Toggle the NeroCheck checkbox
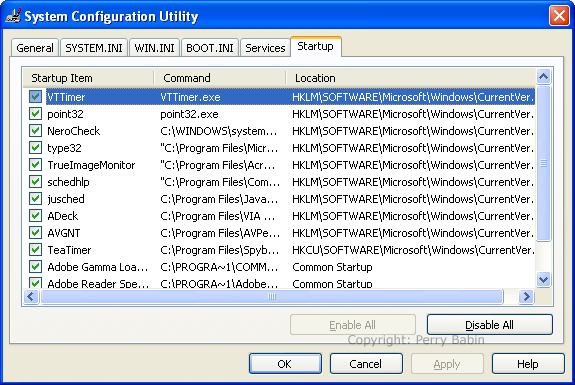Image resolution: width=575 pixels, height=385 pixels. coord(35,131)
